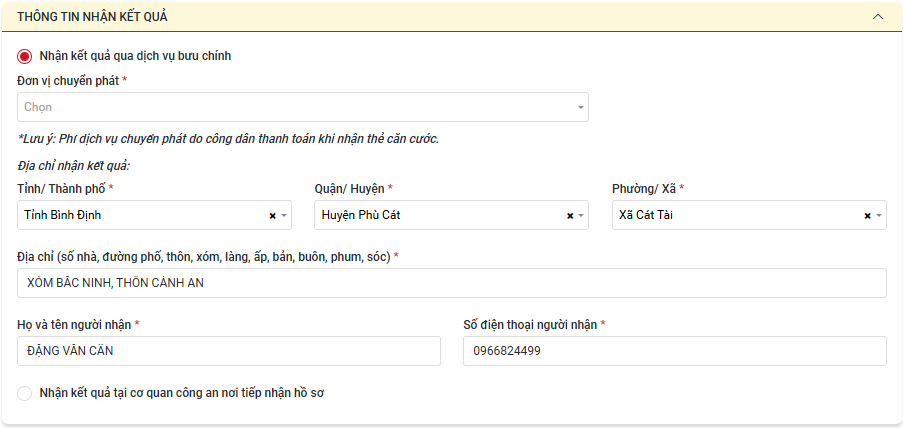Open the Tỉnh Bình Định province combo box
The width and height of the screenshot is (903, 428).
point(154,215)
